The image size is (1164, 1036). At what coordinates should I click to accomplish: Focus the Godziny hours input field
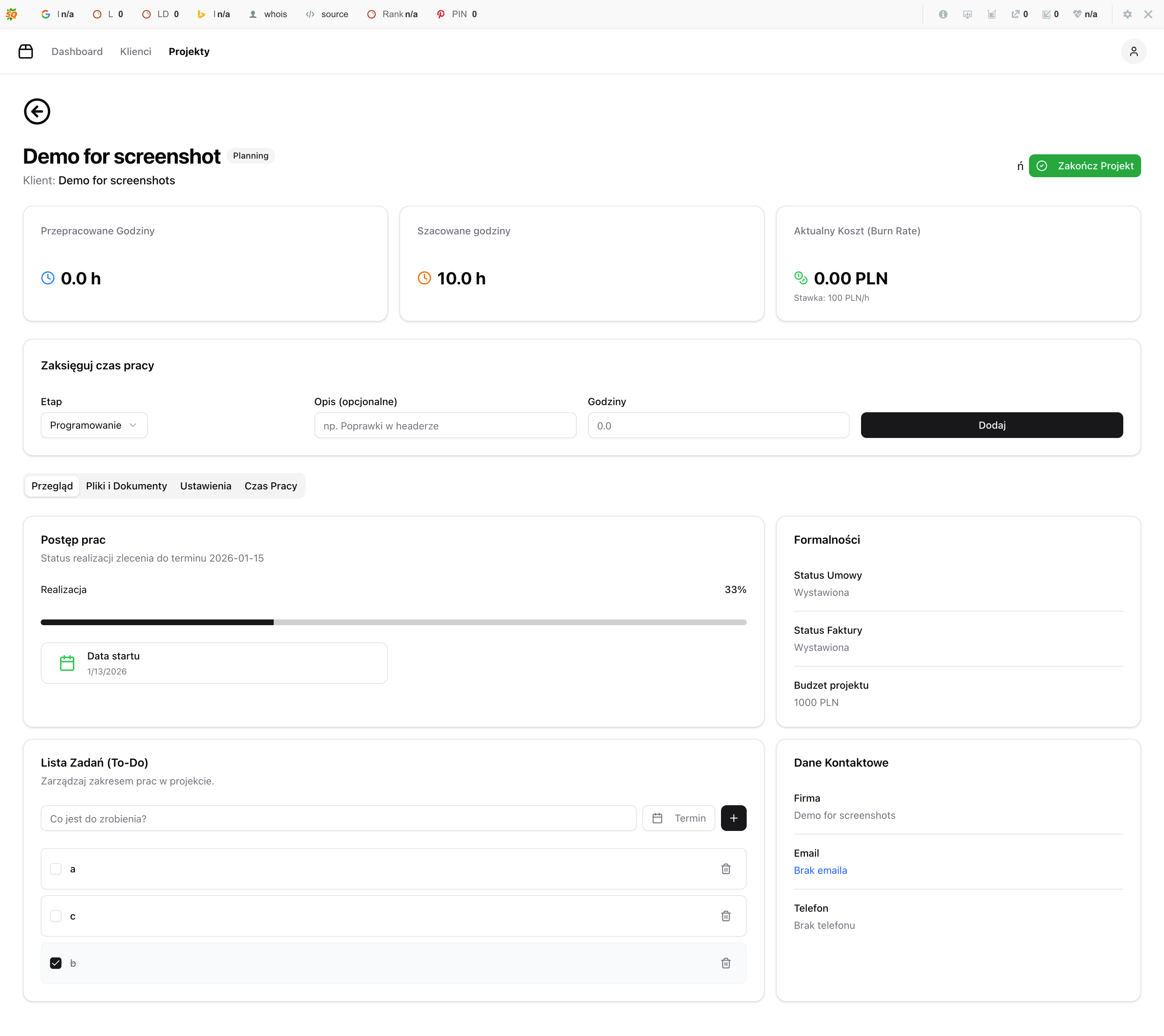718,425
